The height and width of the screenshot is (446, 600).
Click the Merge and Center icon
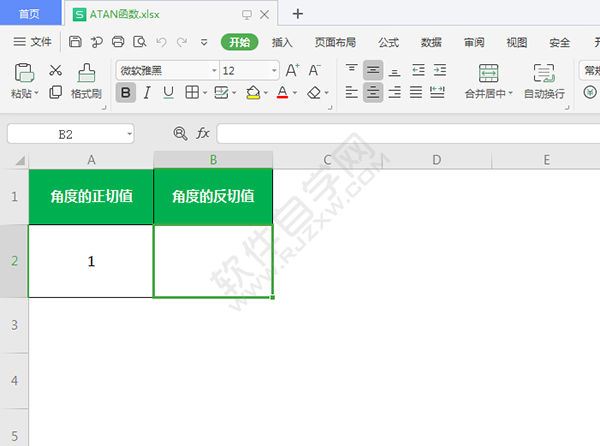click(489, 73)
